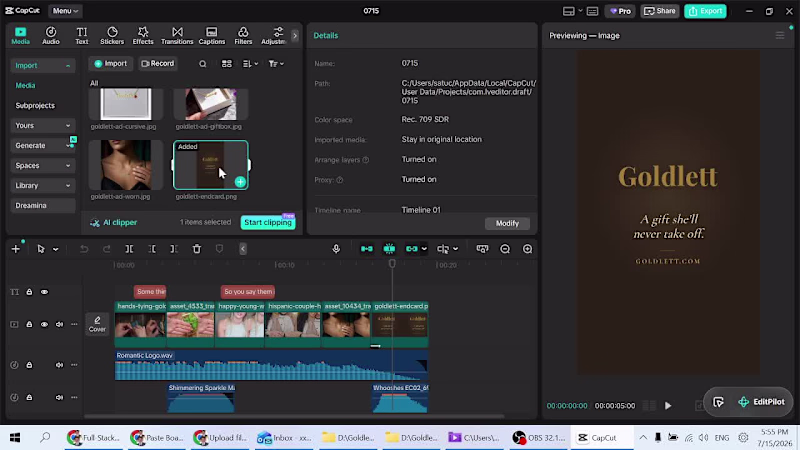The height and width of the screenshot is (450, 800).
Task: Start voiceover recording with microphone icon
Action: [x=336, y=249]
